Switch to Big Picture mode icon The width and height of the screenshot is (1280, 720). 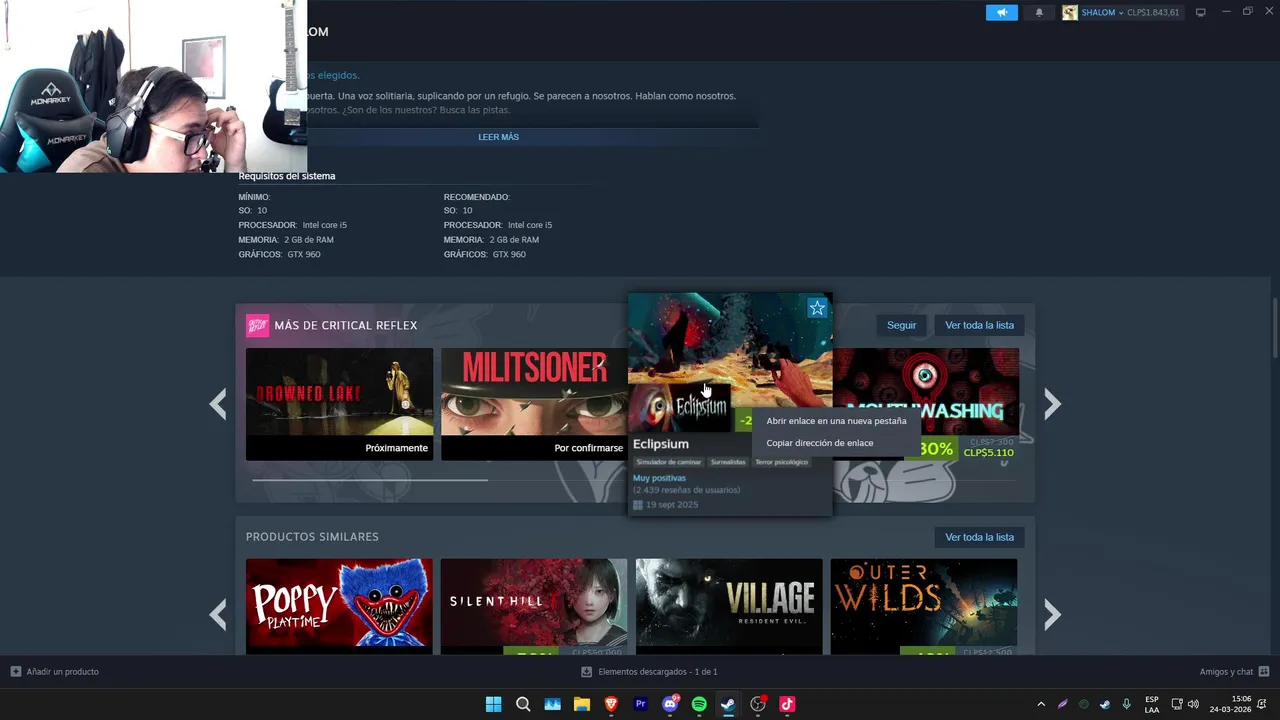coord(1200,12)
